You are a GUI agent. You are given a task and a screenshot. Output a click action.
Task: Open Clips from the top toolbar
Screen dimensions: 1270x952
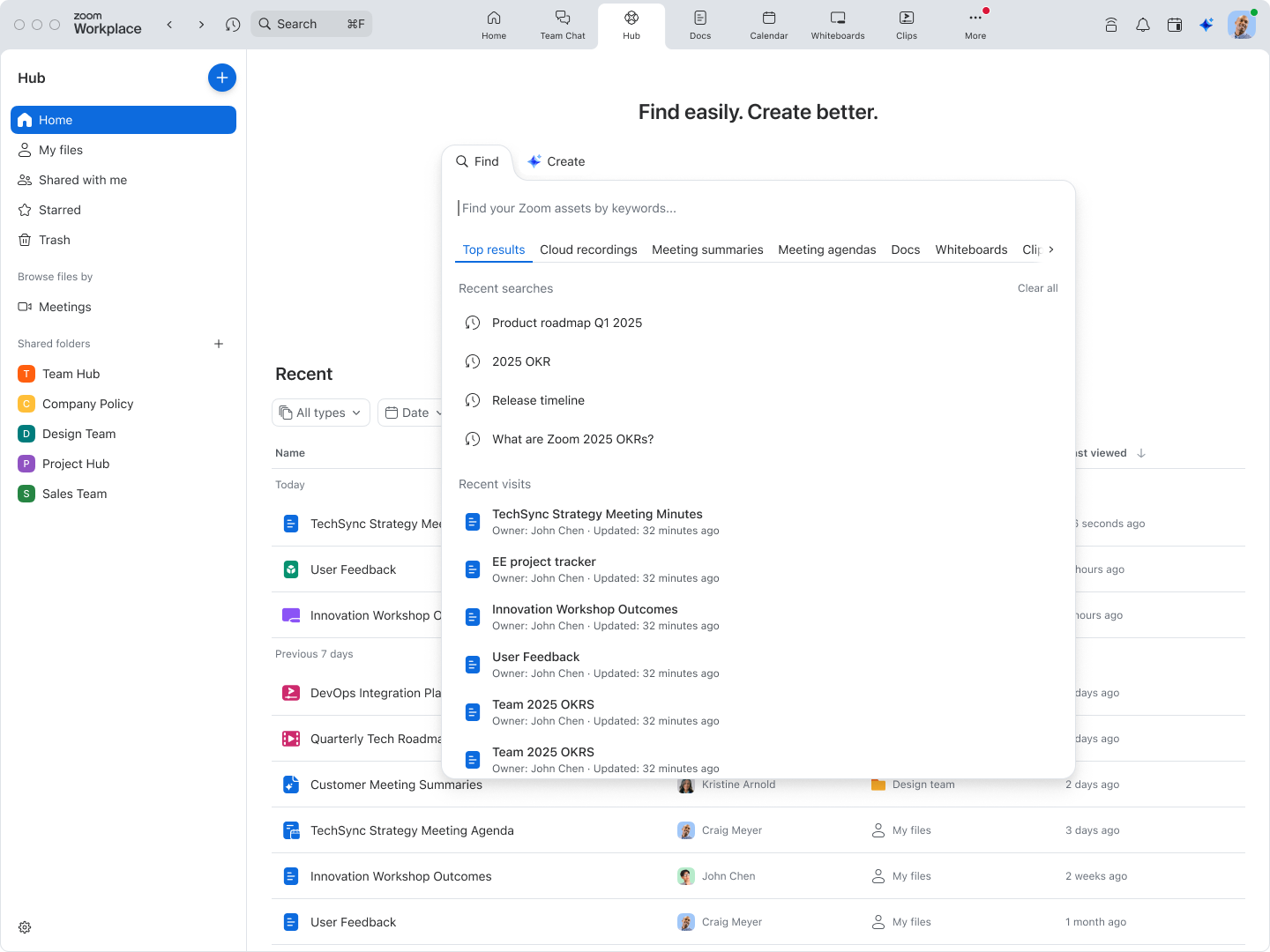pos(906,25)
